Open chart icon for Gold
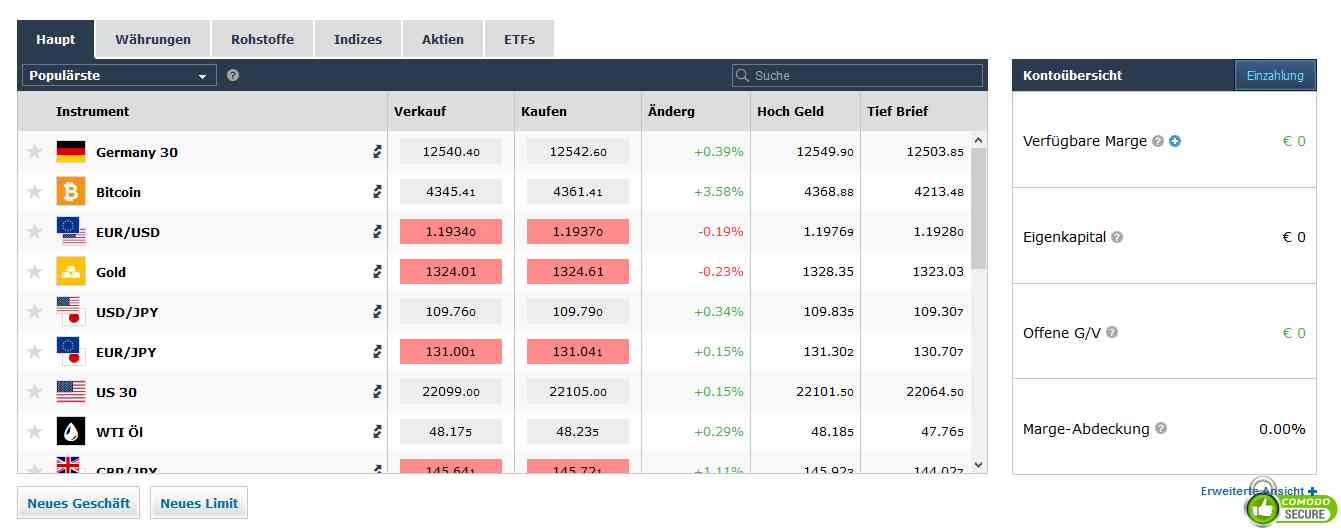Viewport: 1341px width, 531px height. [377, 272]
